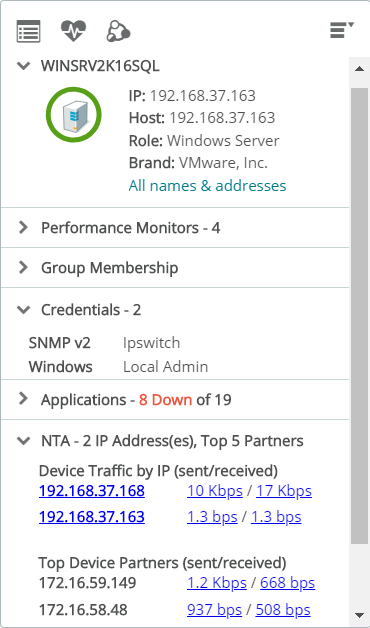Expand the Applications section chevron

click(24, 399)
